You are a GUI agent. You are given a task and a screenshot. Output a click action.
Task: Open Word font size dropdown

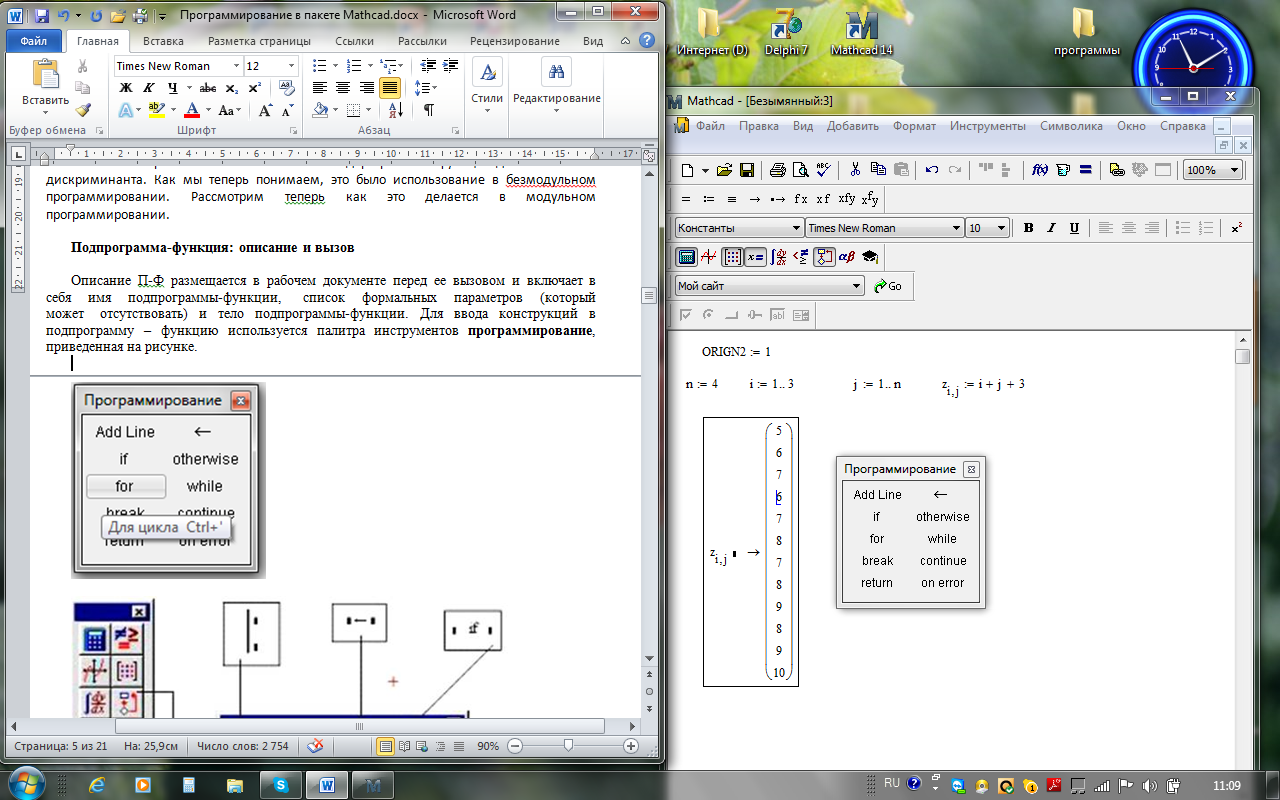point(291,66)
